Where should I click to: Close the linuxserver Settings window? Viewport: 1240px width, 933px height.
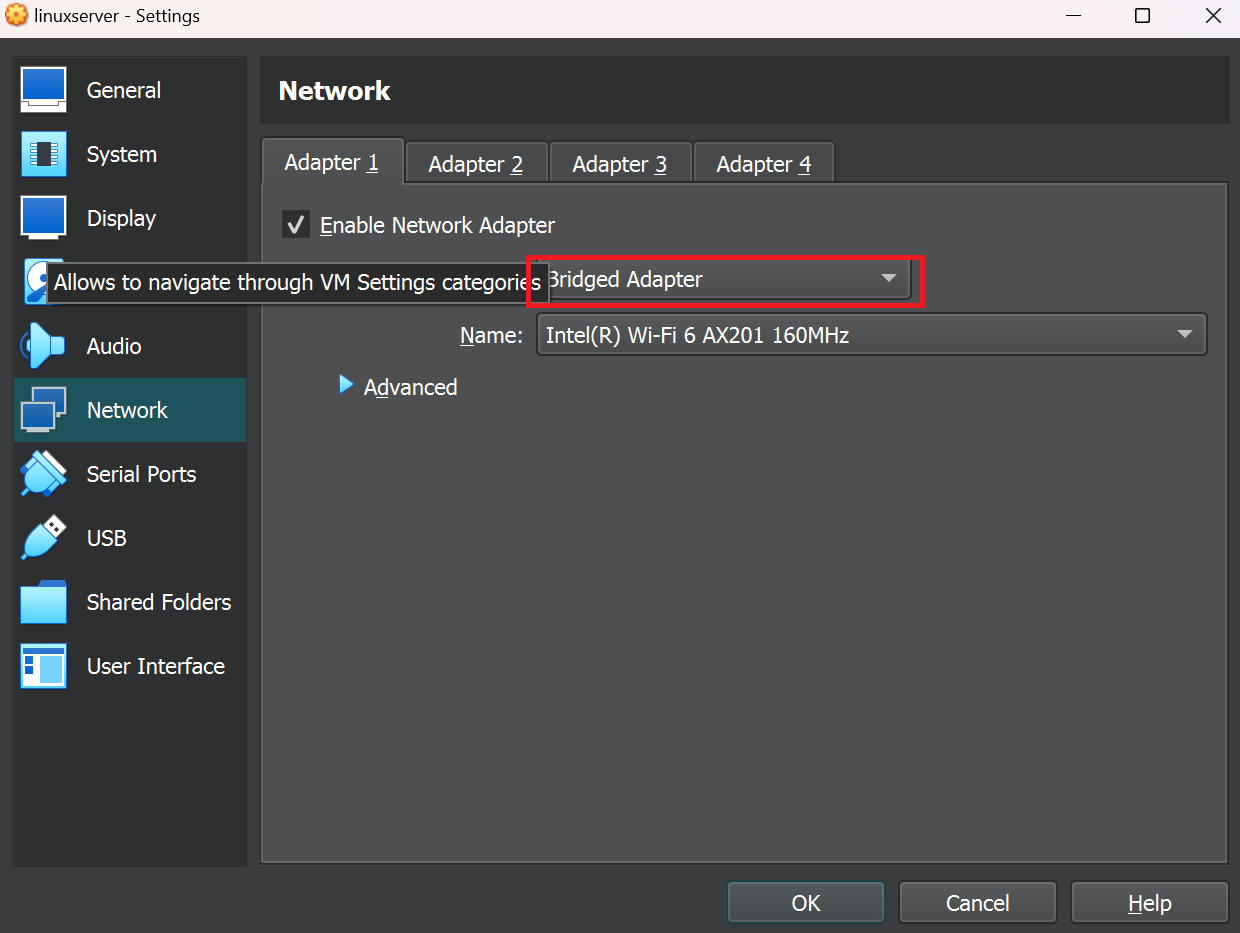click(1212, 16)
